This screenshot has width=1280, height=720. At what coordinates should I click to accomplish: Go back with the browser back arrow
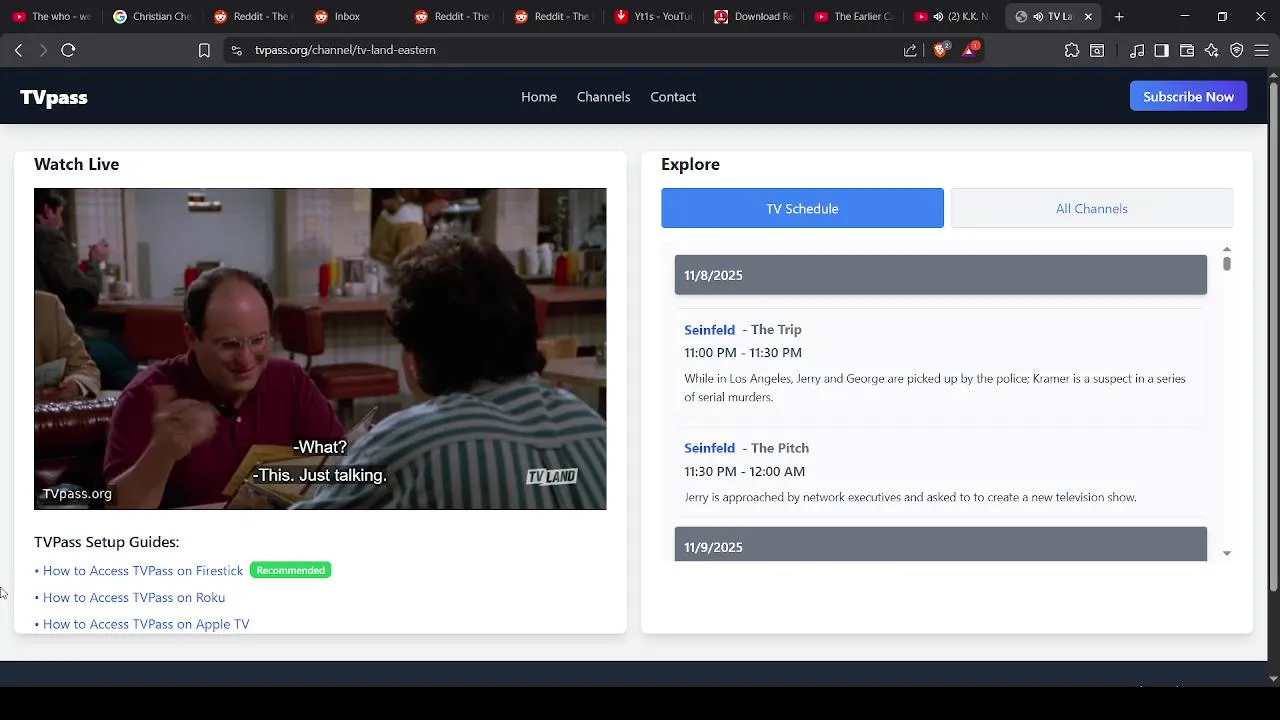(x=18, y=50)
